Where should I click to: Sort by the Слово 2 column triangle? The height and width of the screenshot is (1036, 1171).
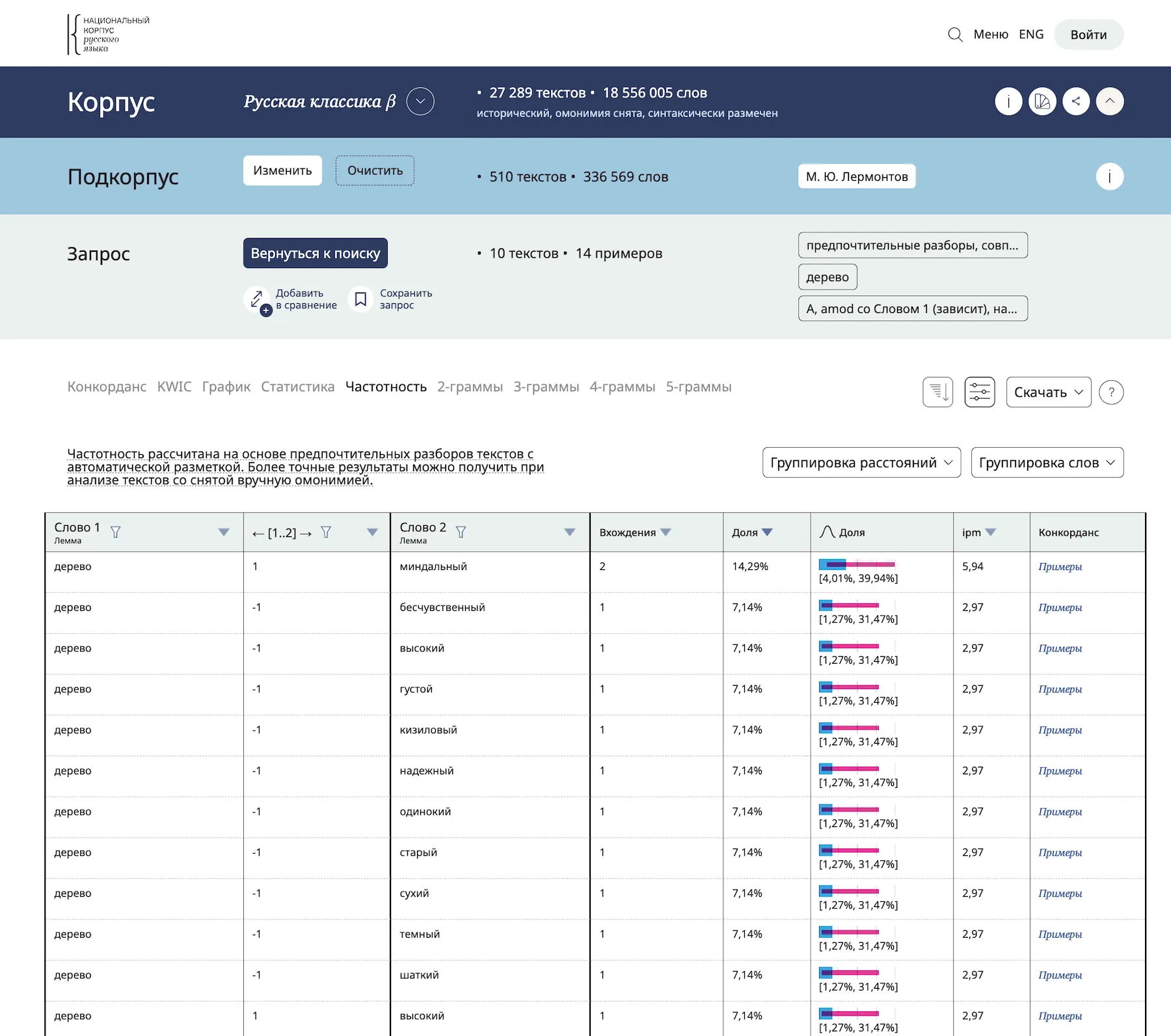pos(570,532)
